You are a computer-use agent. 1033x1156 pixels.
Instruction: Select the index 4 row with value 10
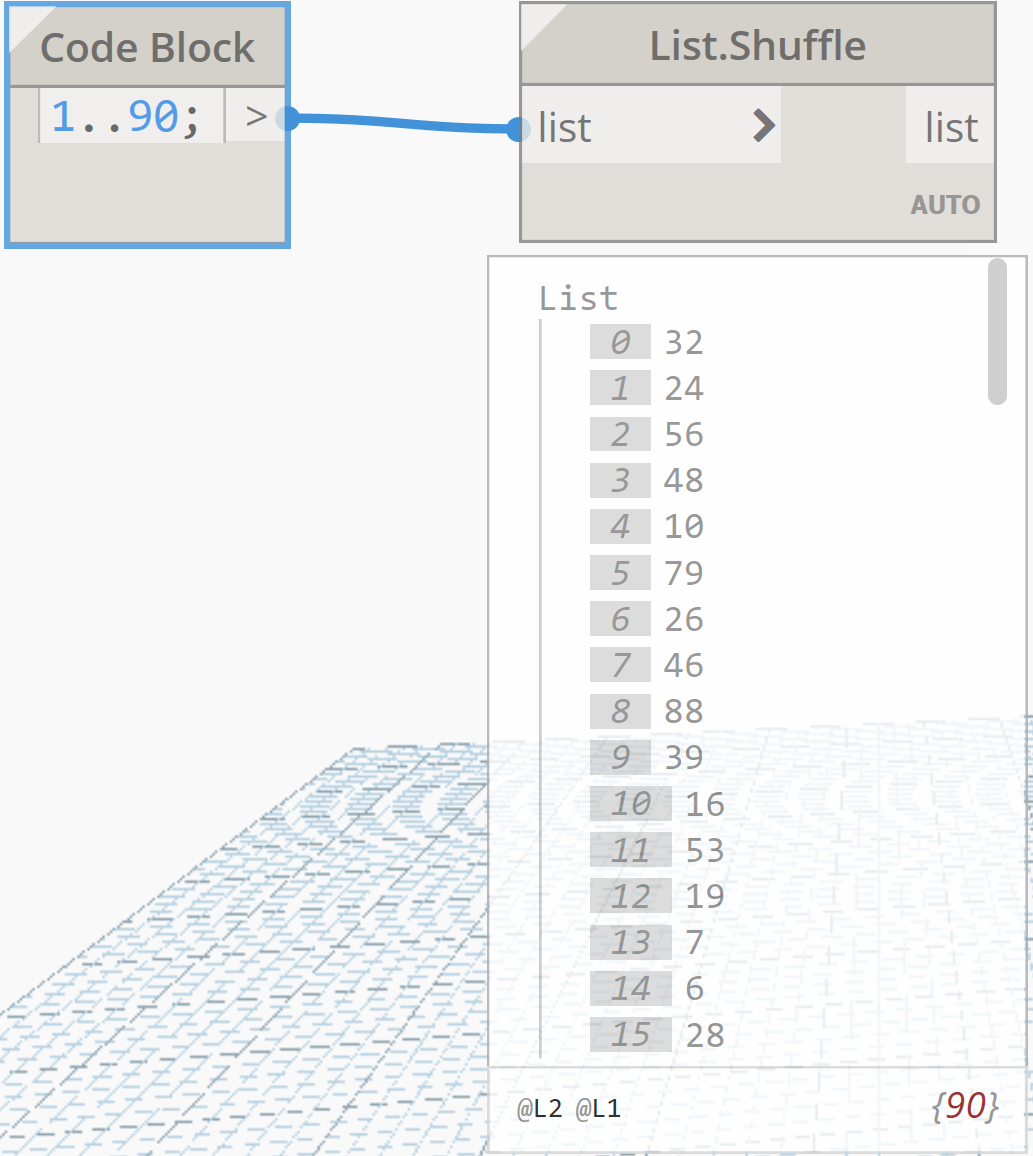coord(647,526)
